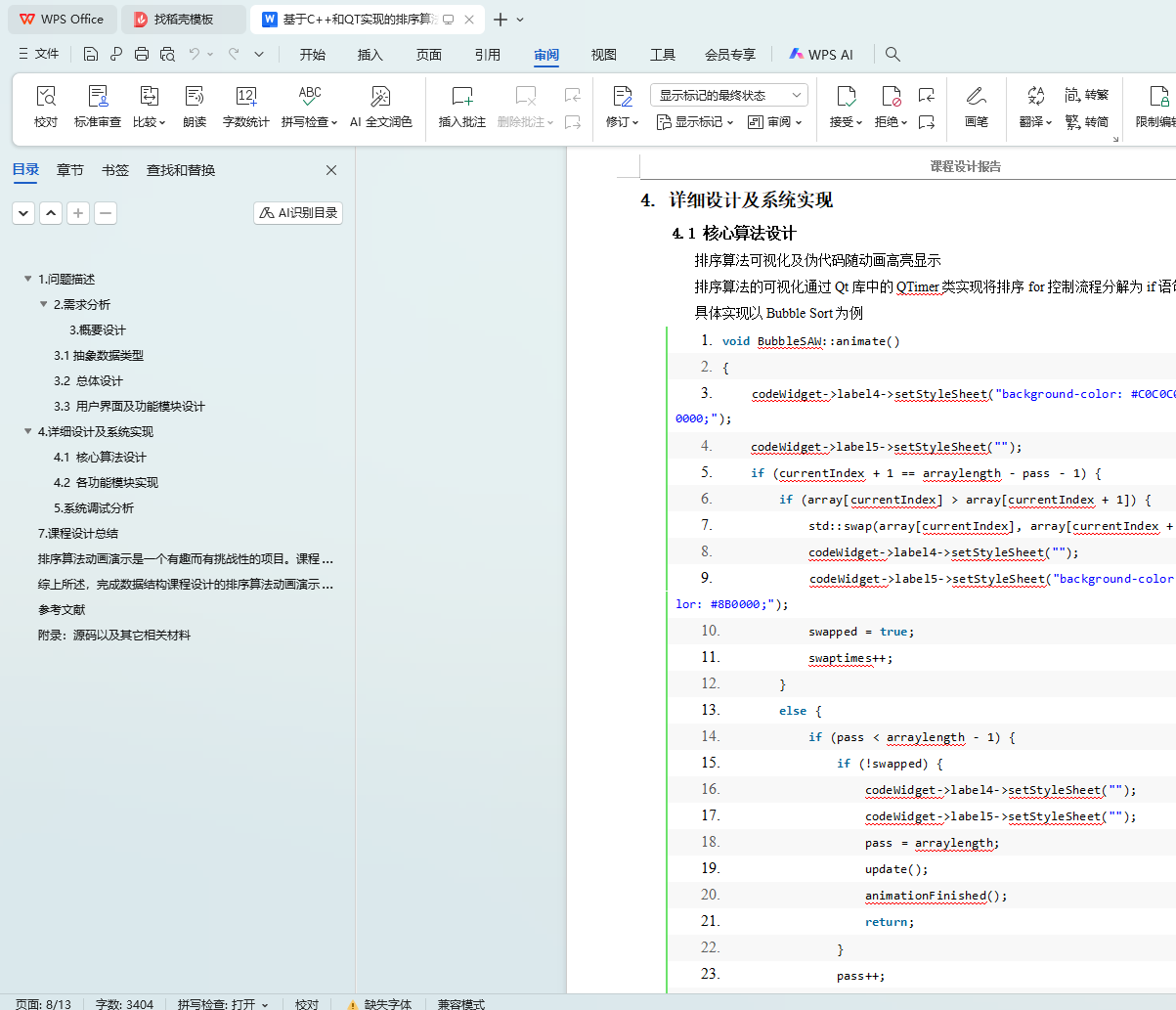The height and width of the screenshot is (1010, 1176).
Task: Click the accept change document icon
Action: [846, 96]
